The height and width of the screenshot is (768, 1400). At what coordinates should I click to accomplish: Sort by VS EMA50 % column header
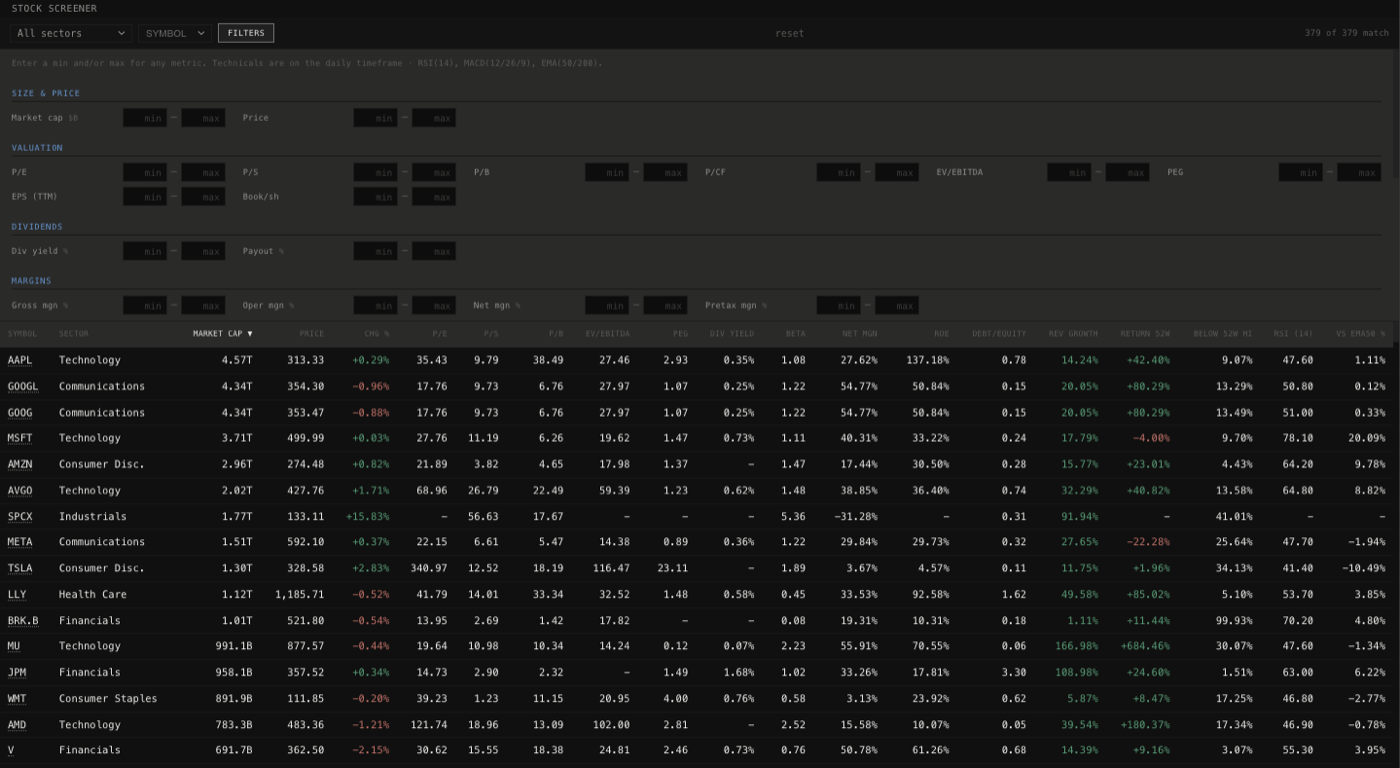1360,334
